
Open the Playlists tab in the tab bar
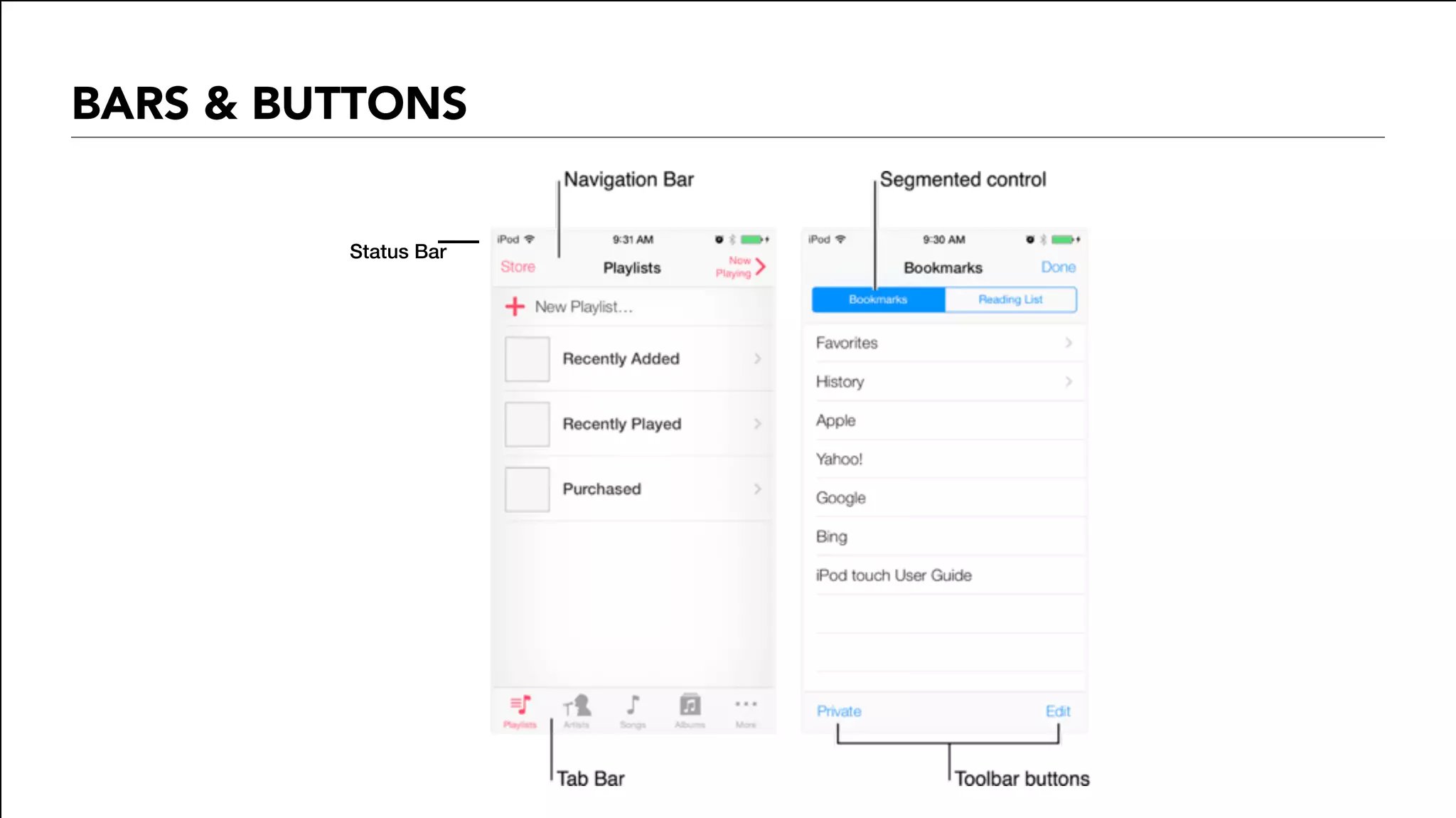(520, 711)
